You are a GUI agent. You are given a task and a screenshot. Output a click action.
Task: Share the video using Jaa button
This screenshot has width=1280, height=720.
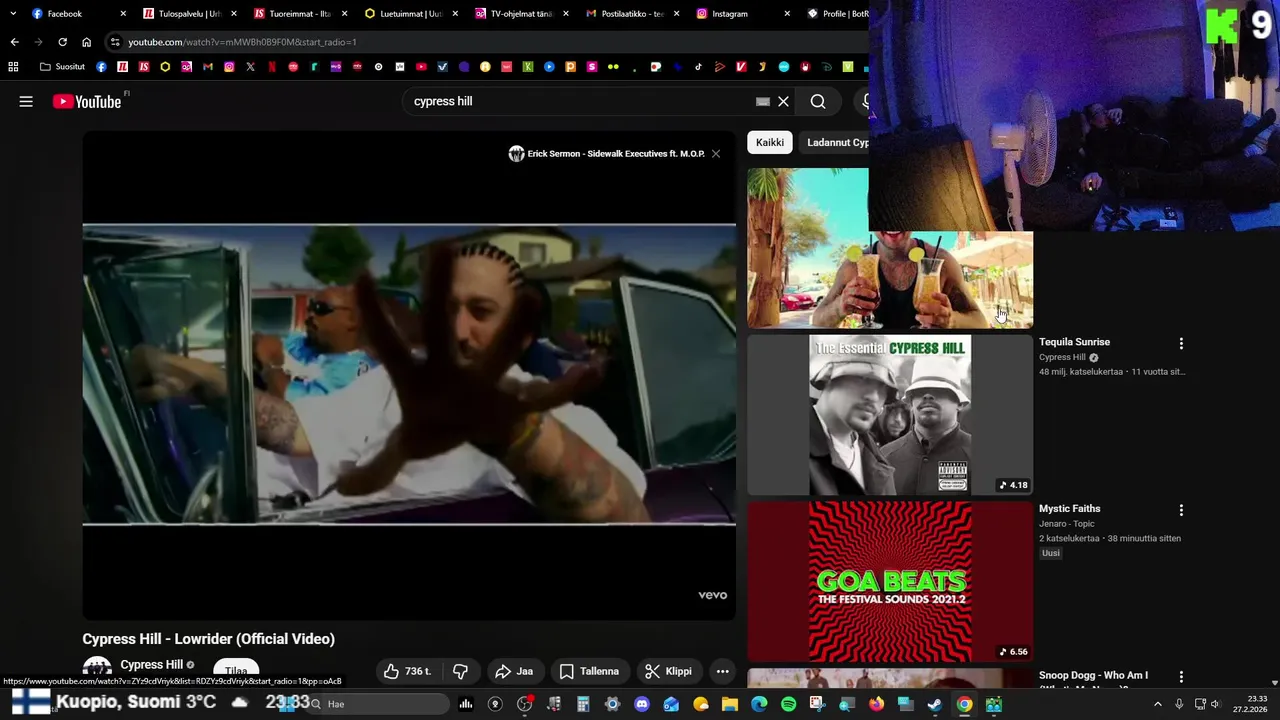pos(514,671)
